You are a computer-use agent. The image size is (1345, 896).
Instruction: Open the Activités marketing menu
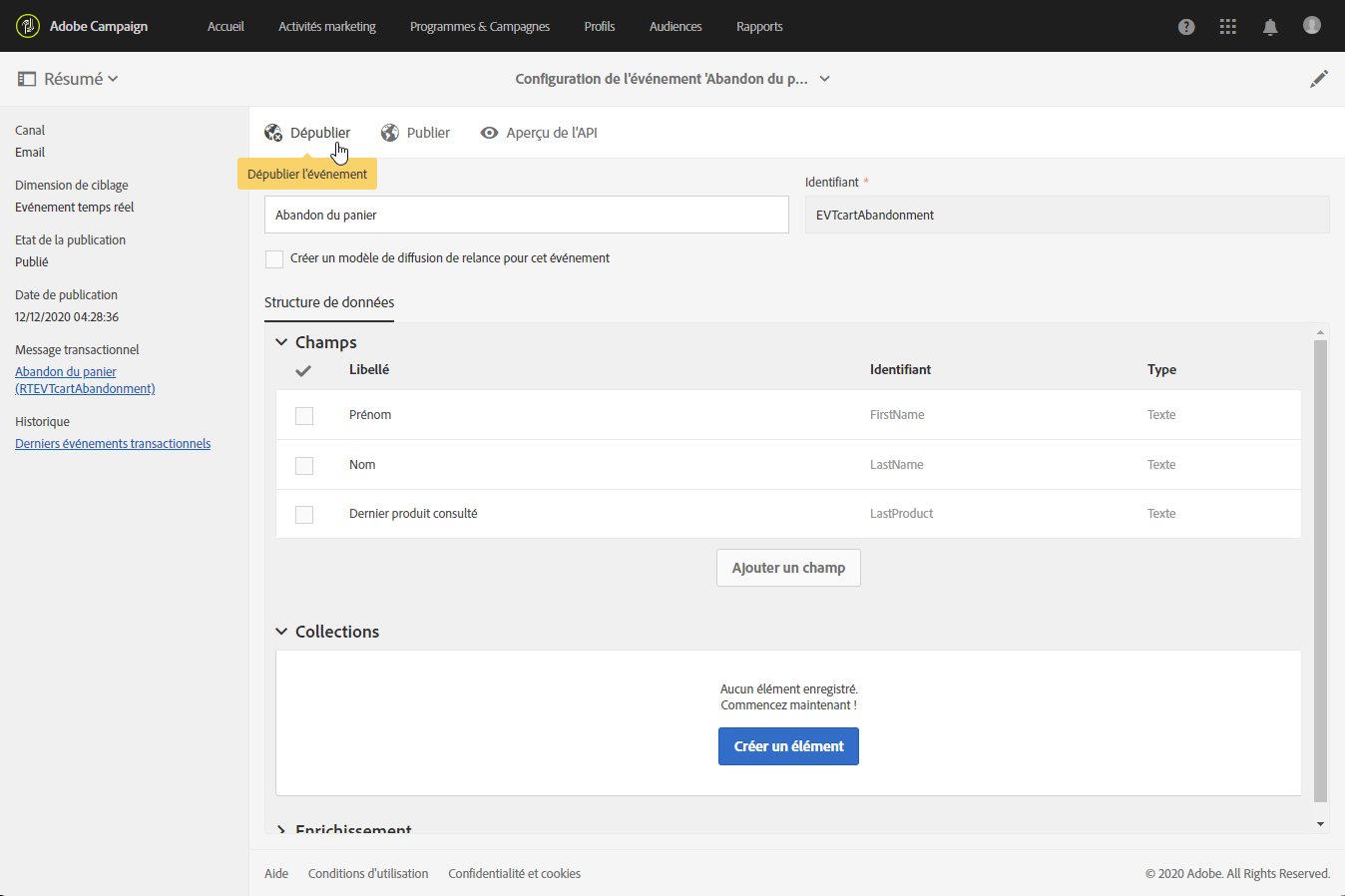point(327,27)
